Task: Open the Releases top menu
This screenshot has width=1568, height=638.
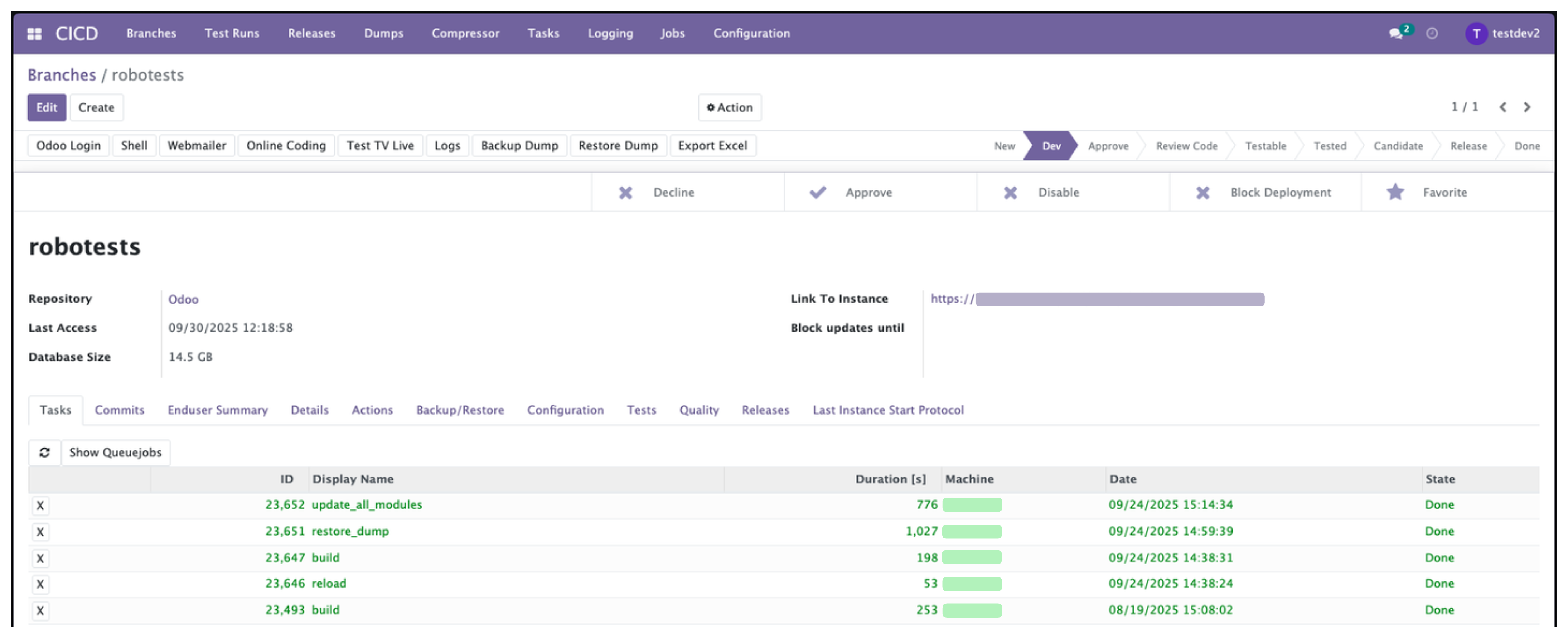Action: (x=312, y=34)
